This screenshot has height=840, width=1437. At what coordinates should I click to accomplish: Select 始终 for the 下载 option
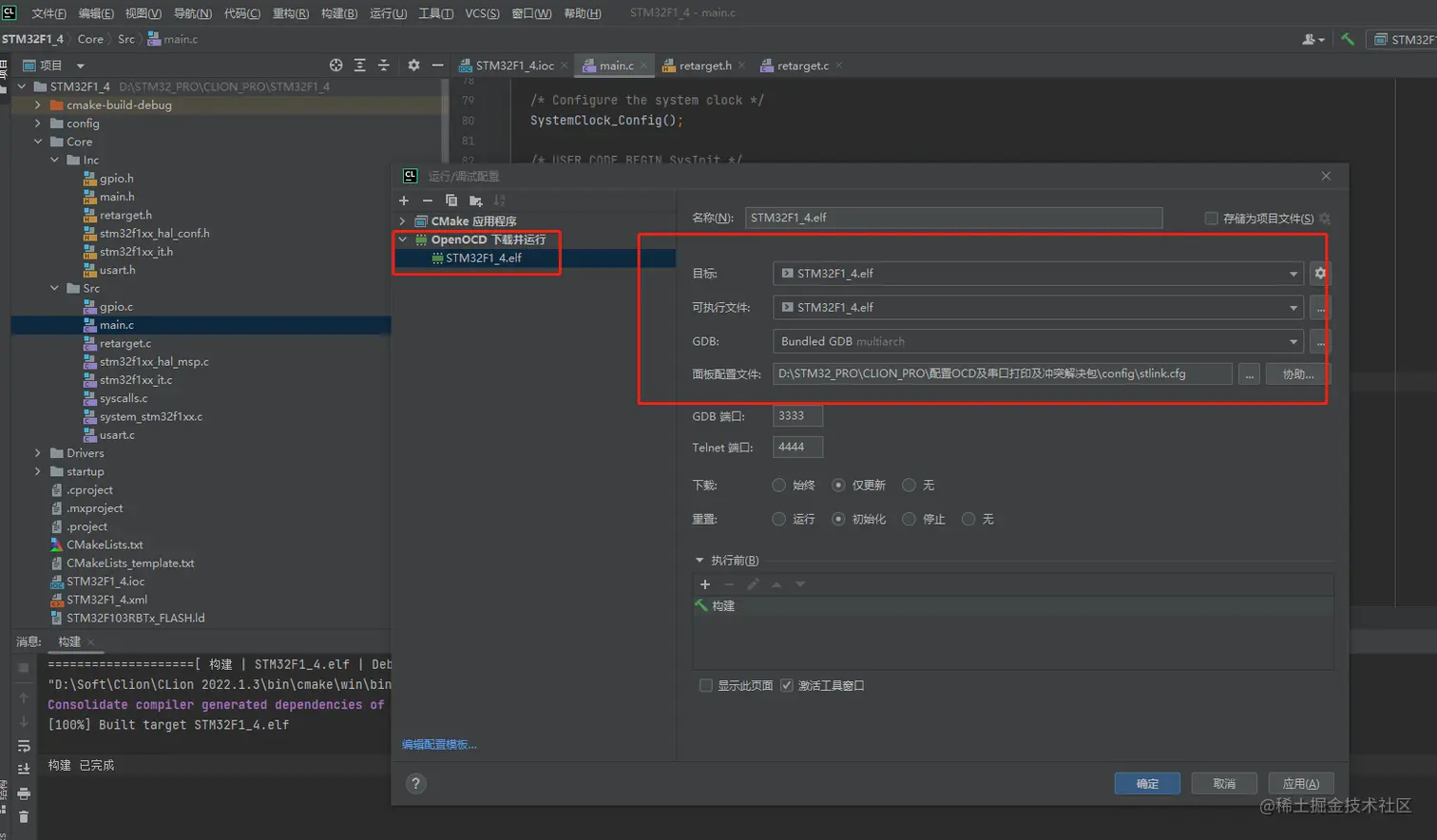(x=779, y=486)
